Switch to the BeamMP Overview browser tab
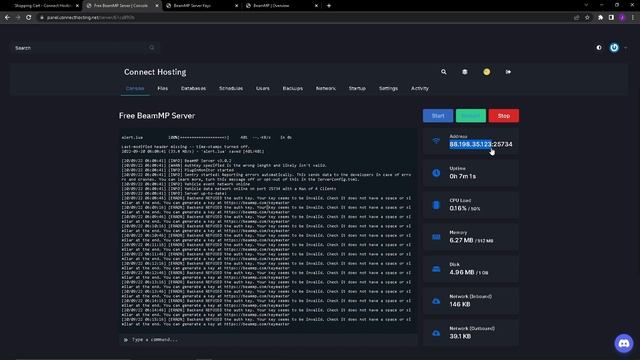640x360 pixels. point(282,6)
